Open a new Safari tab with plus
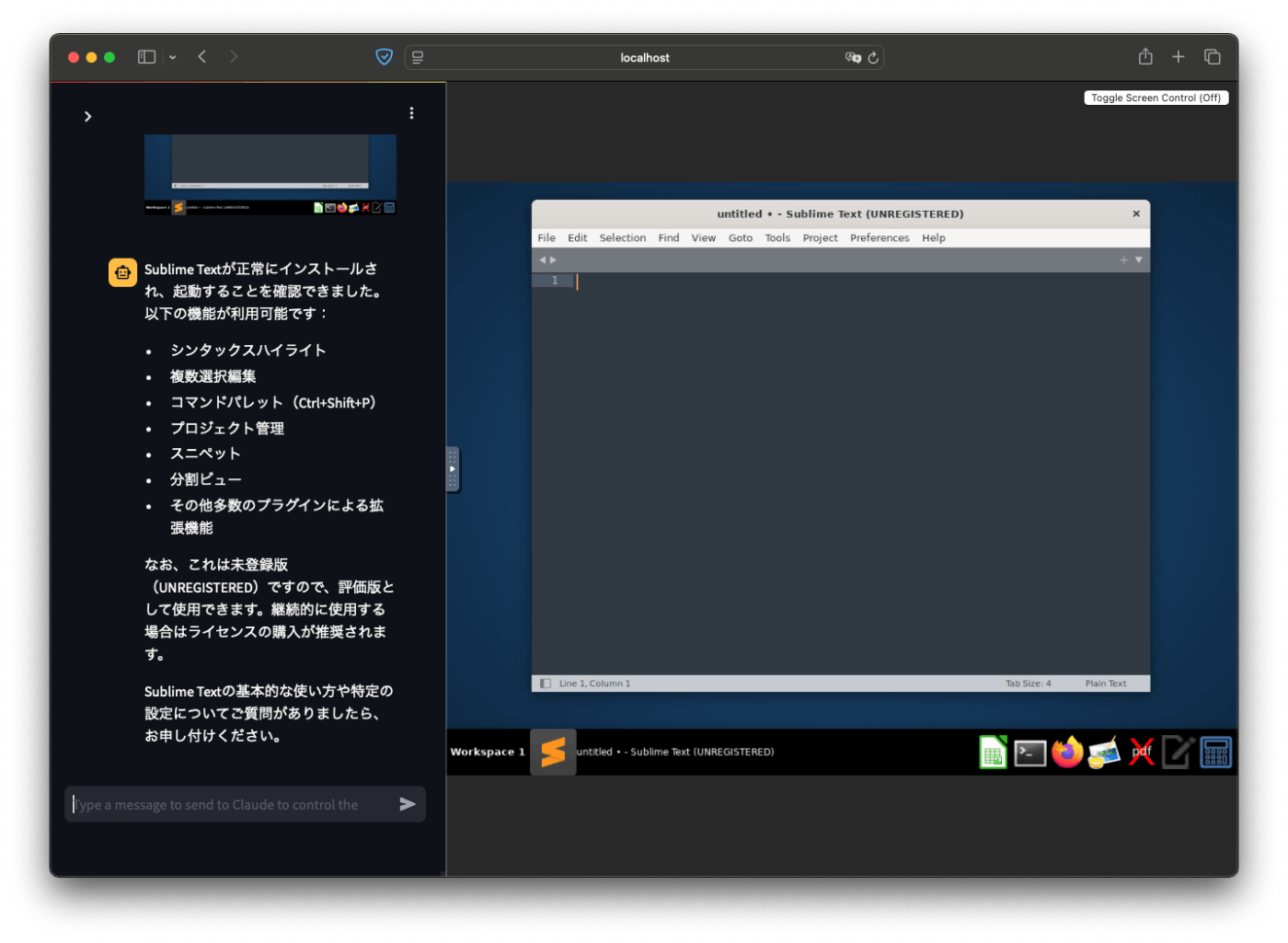 1178,57
